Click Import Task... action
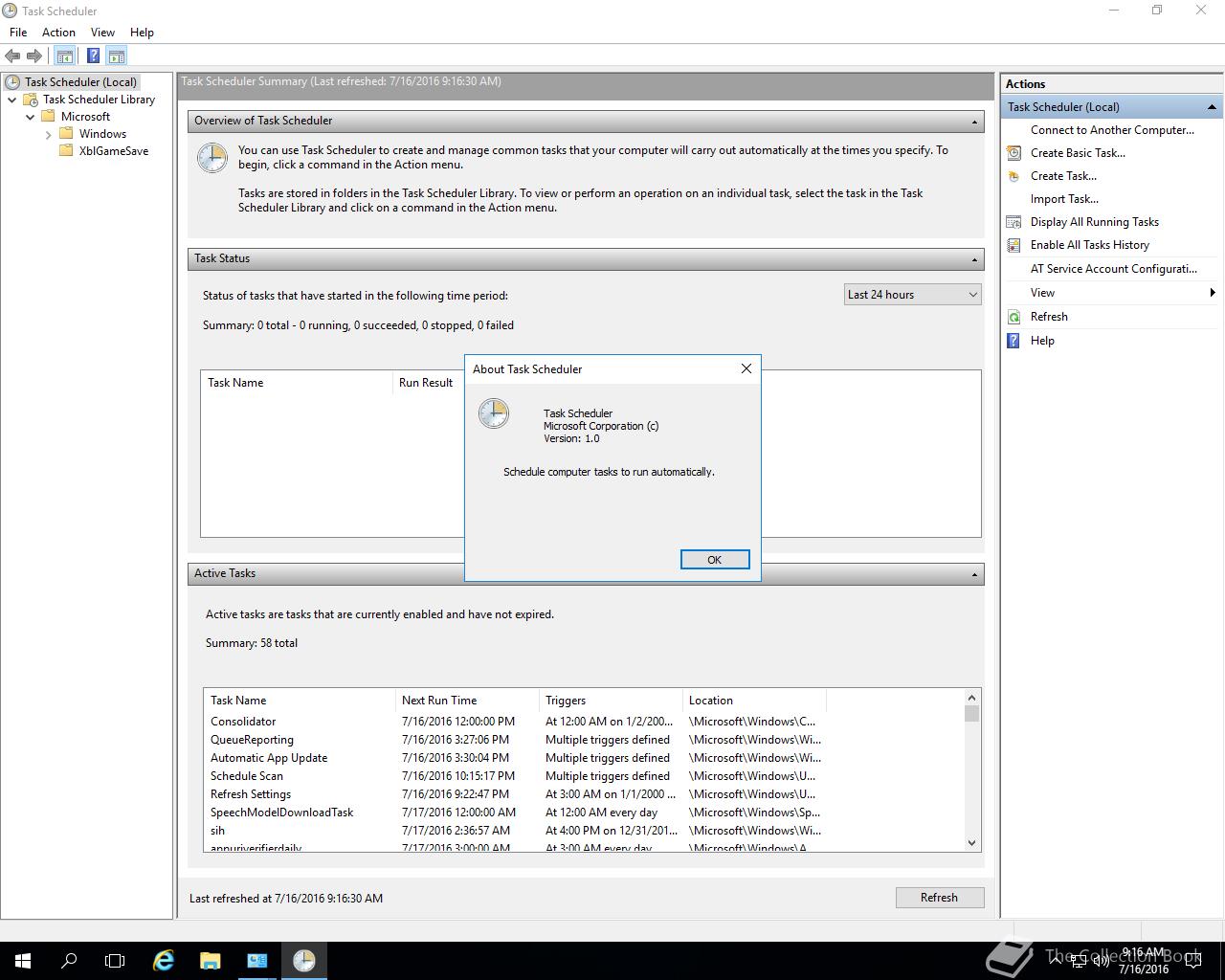The width and height of the screenshot is (1225, 980). (x=1064, y=199)
